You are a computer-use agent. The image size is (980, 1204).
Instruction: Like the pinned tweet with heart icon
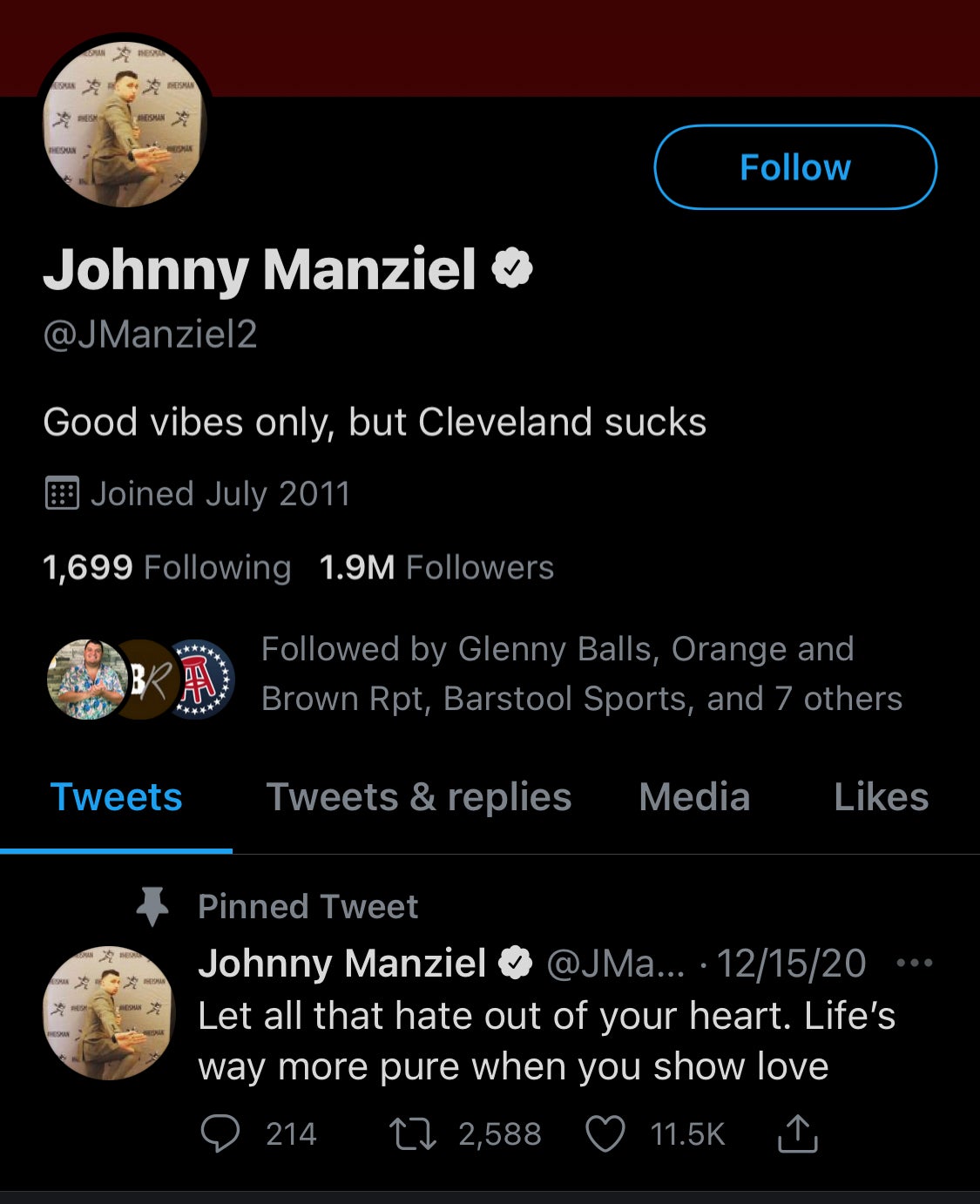pos(605,1134)
